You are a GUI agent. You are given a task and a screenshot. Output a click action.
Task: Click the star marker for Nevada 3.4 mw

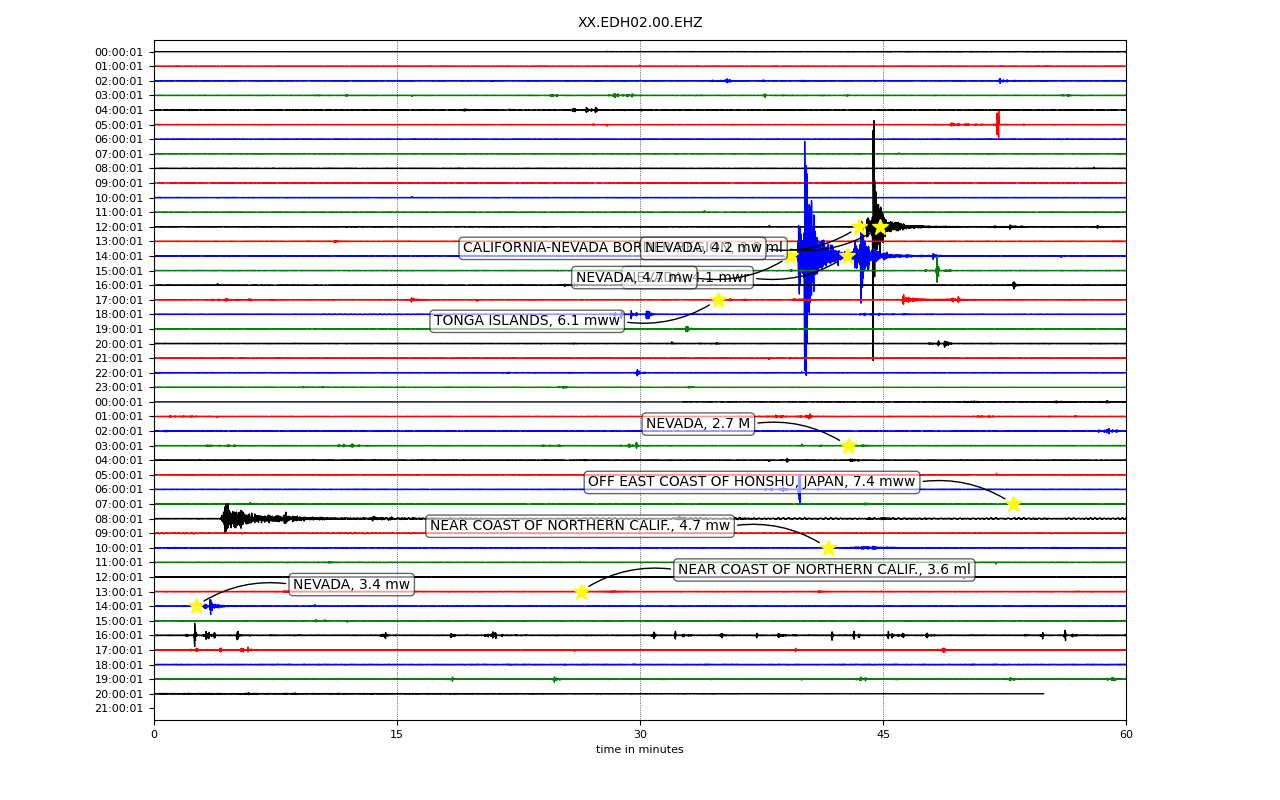[196, 606]
